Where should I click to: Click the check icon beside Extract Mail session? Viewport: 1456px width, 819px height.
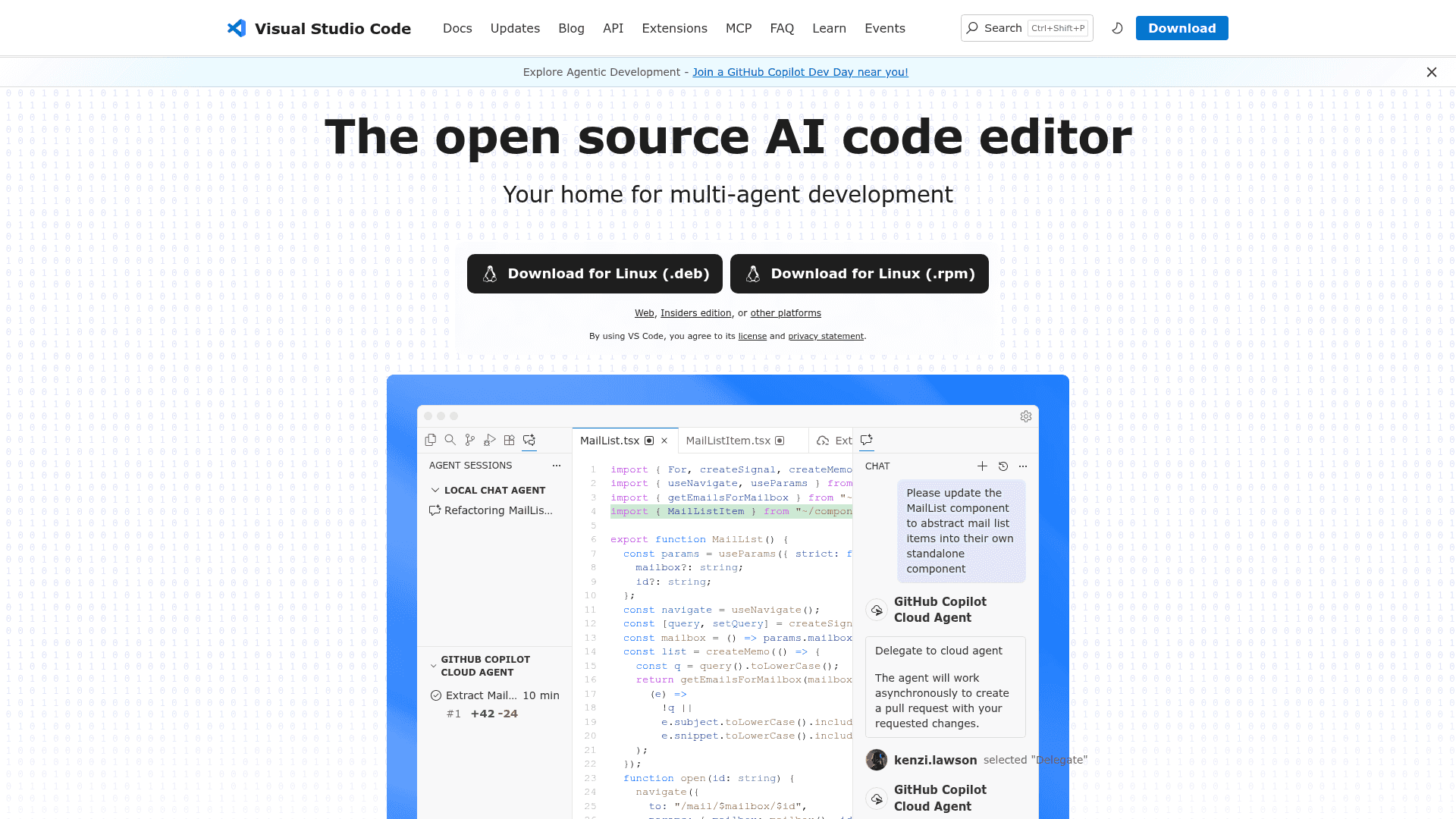coord(436,695)
